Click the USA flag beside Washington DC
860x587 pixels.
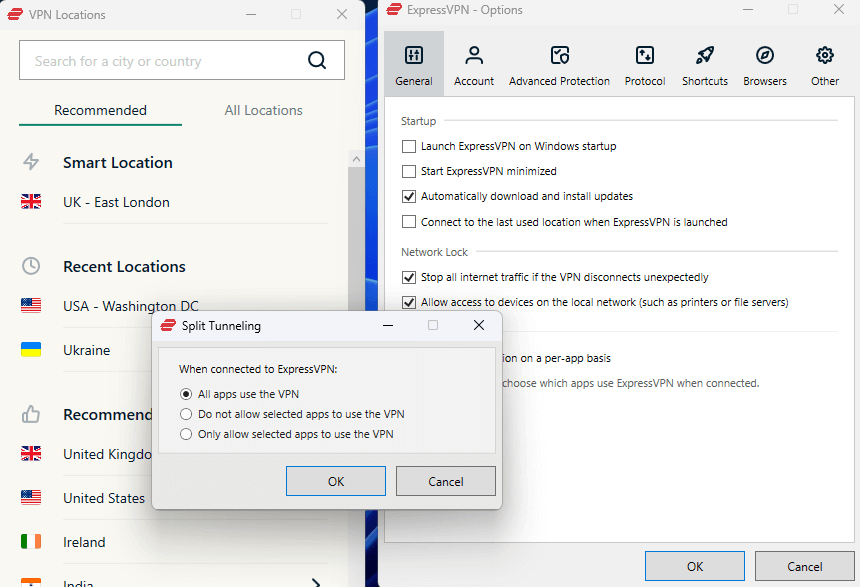31,305
